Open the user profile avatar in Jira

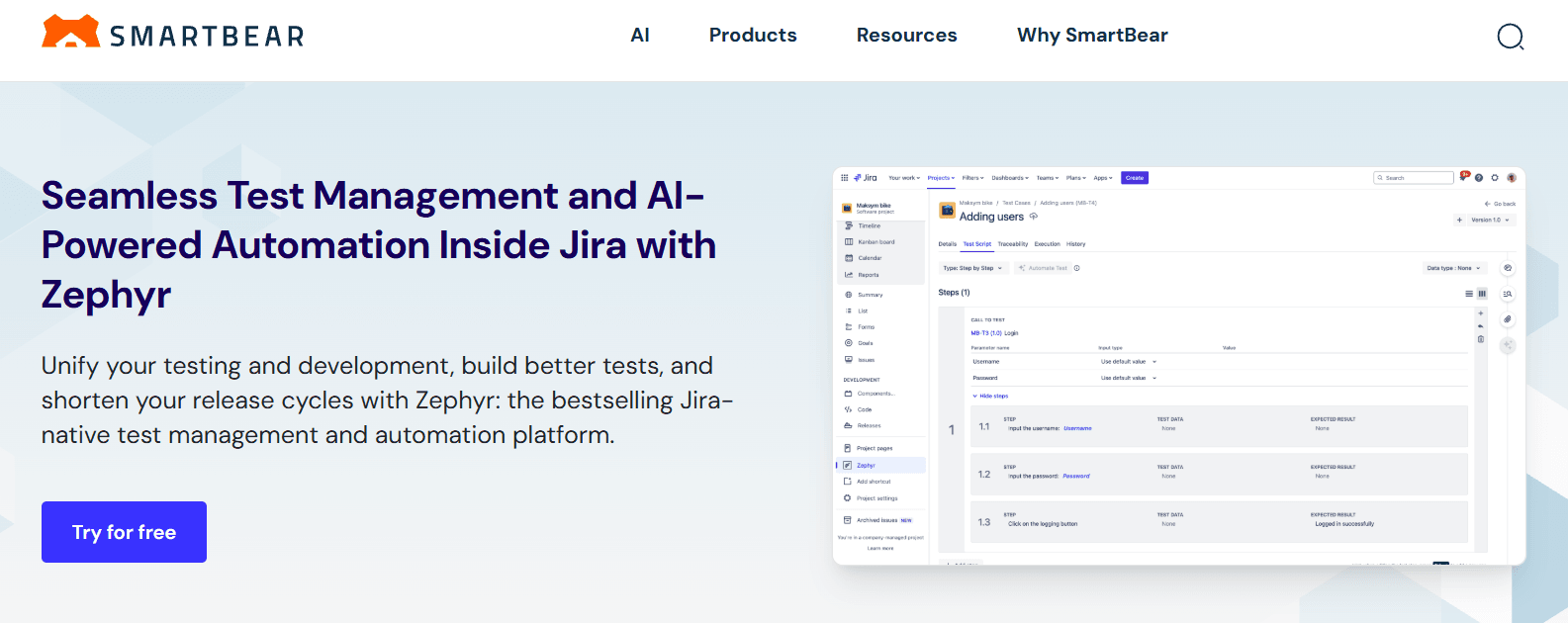pos(1512,178)
